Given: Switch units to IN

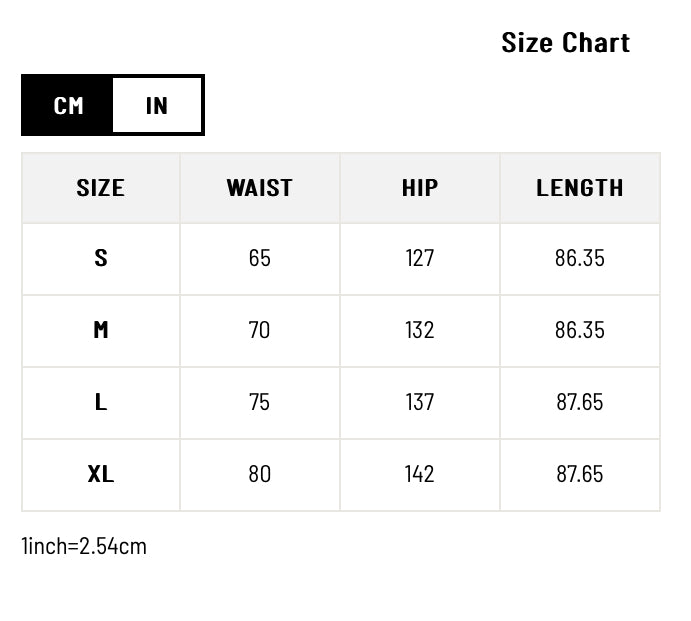Looking at the screenshot, I should [x=157, y=105].
